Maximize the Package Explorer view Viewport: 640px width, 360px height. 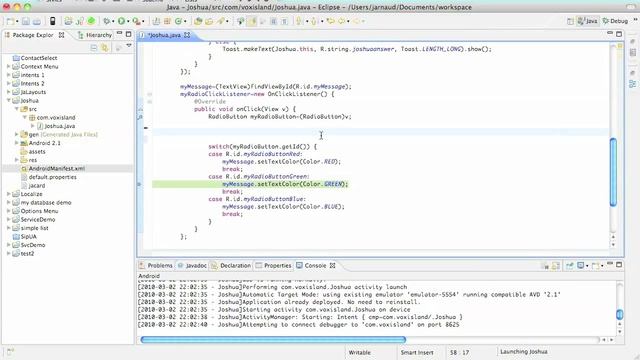click(129, 34)
